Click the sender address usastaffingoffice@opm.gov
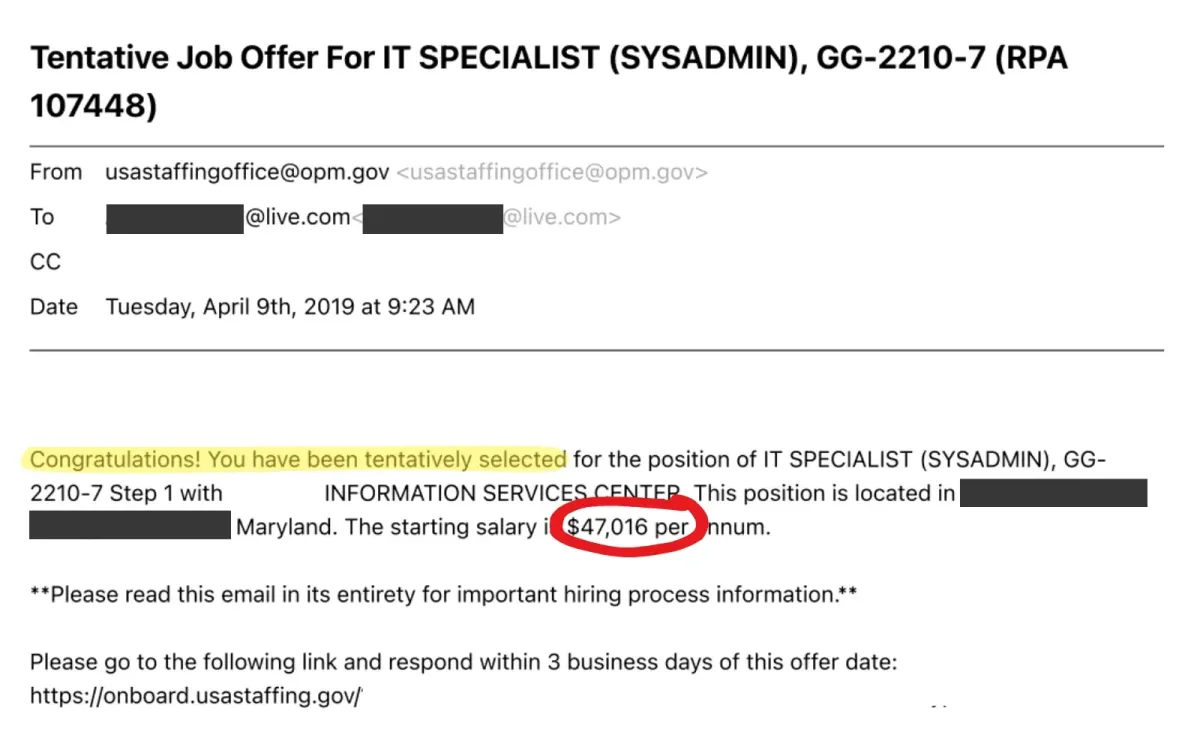This screenshot has height=750, width=1200. (x=248, y=172)
